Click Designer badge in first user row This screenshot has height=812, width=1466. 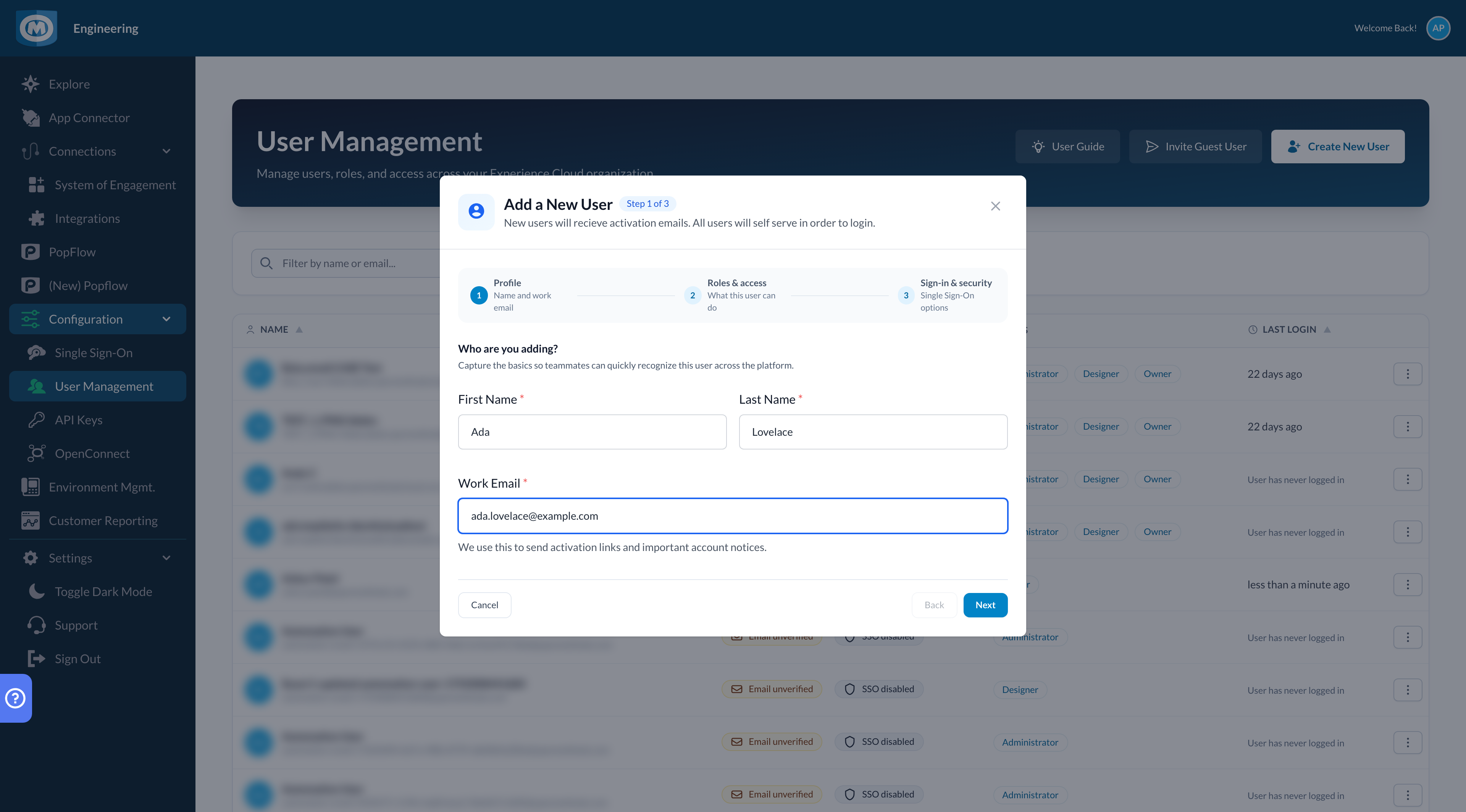tap(1101, 374)
